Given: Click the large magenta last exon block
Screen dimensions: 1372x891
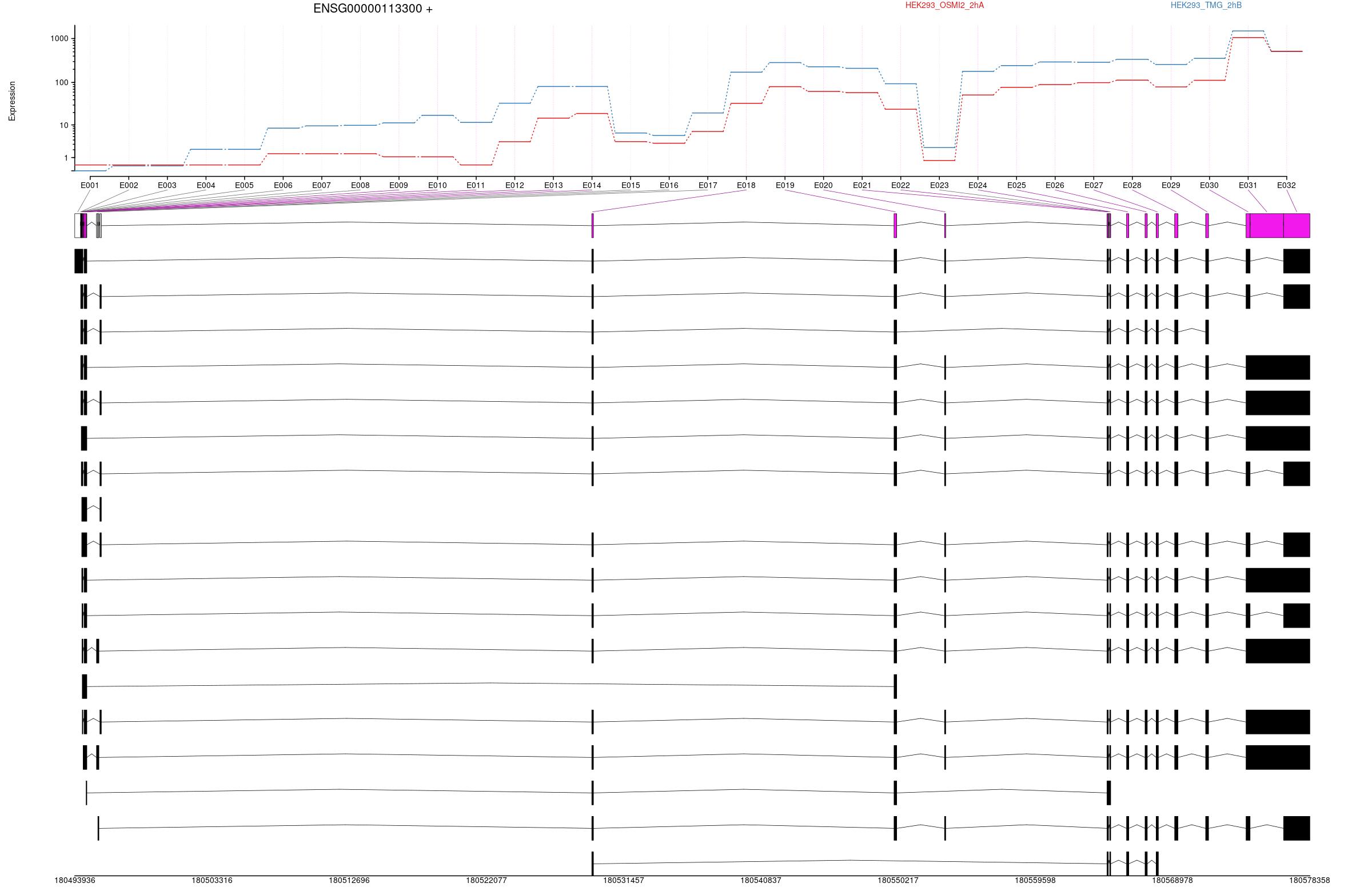Looking at the screenshot, I should [x=1278, y=225].
